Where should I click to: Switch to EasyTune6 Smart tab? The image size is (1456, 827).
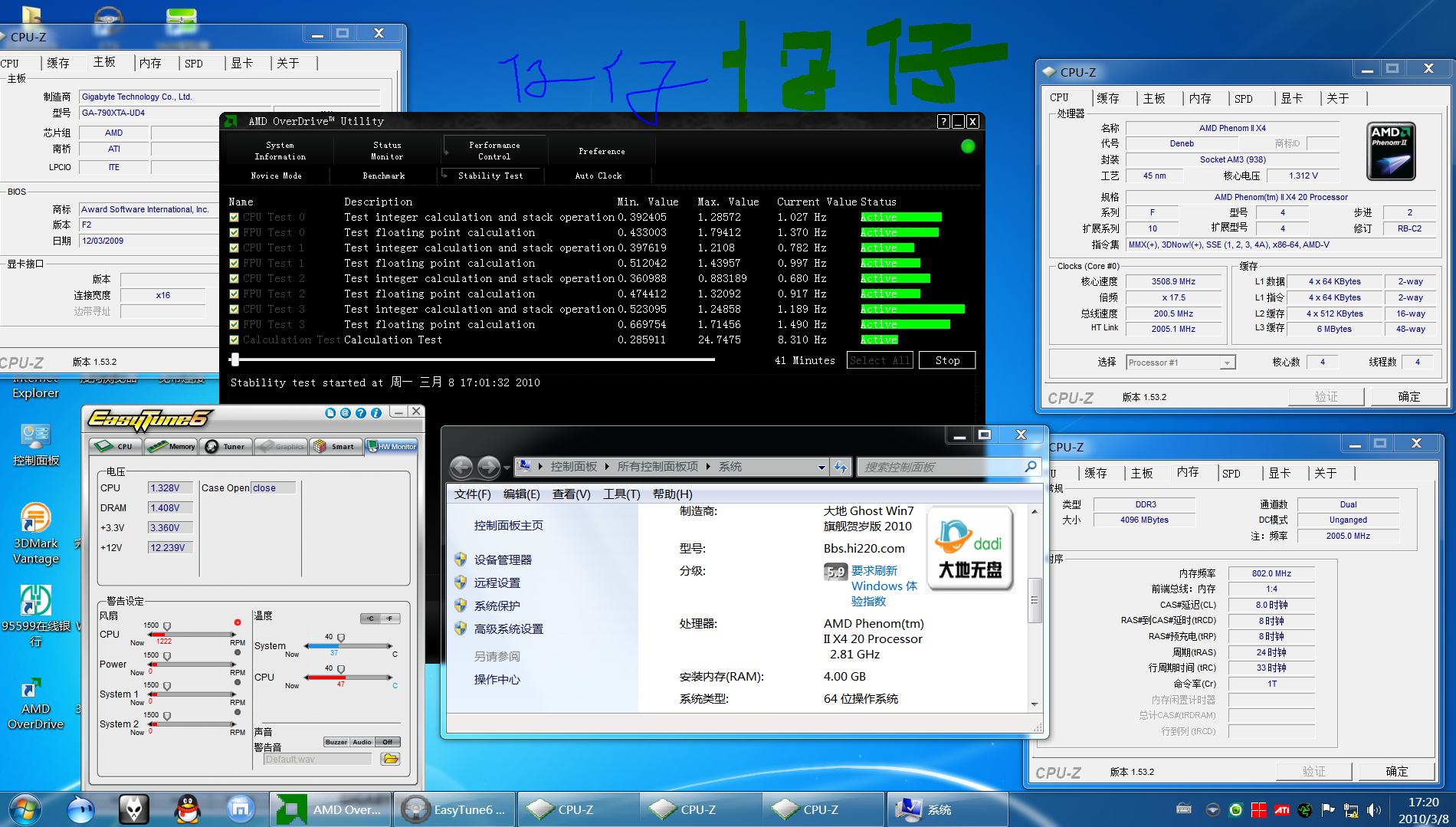click(x=336, y=446)
